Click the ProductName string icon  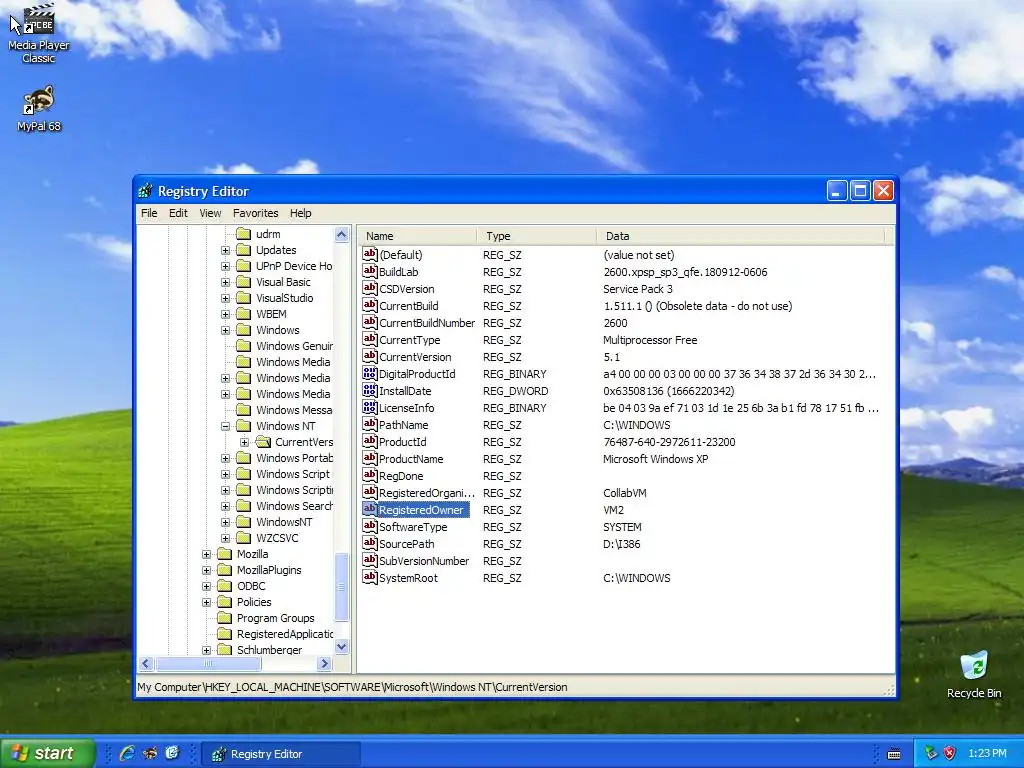click(370, 458)
